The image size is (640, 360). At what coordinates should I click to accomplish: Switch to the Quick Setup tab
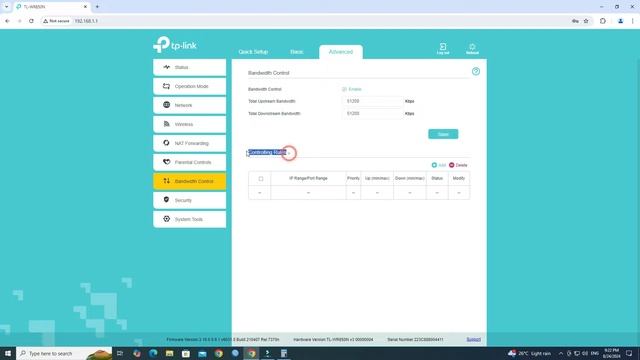(x=253, y=52)
